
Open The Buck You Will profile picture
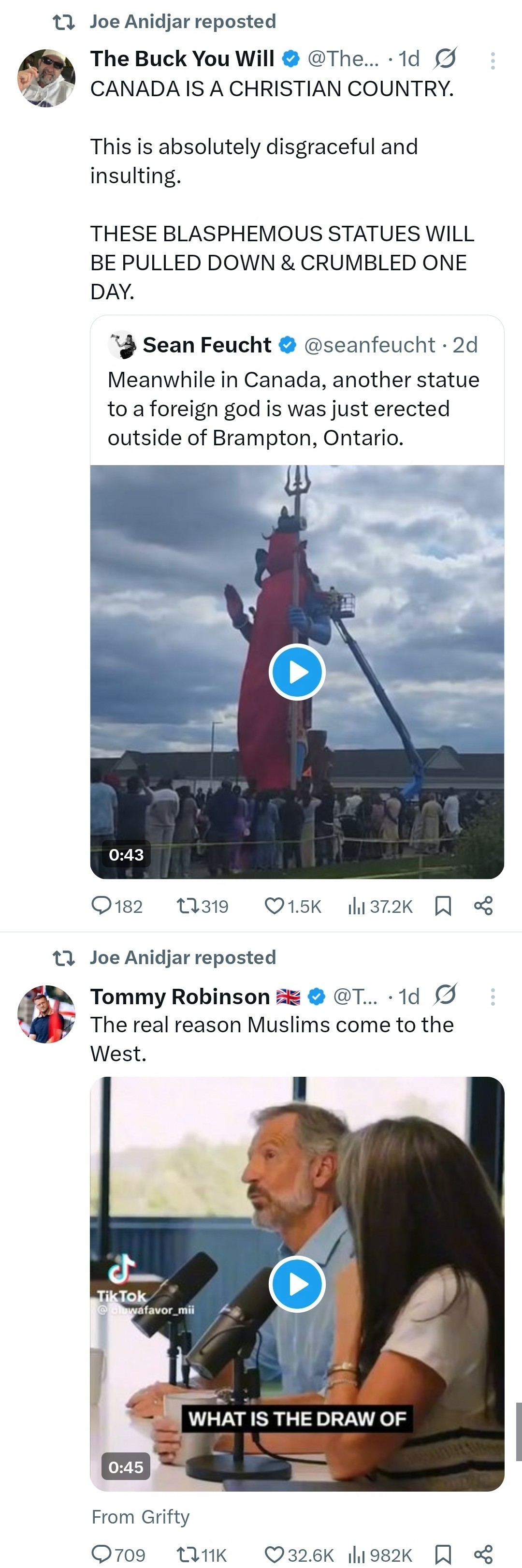(46, 78)
